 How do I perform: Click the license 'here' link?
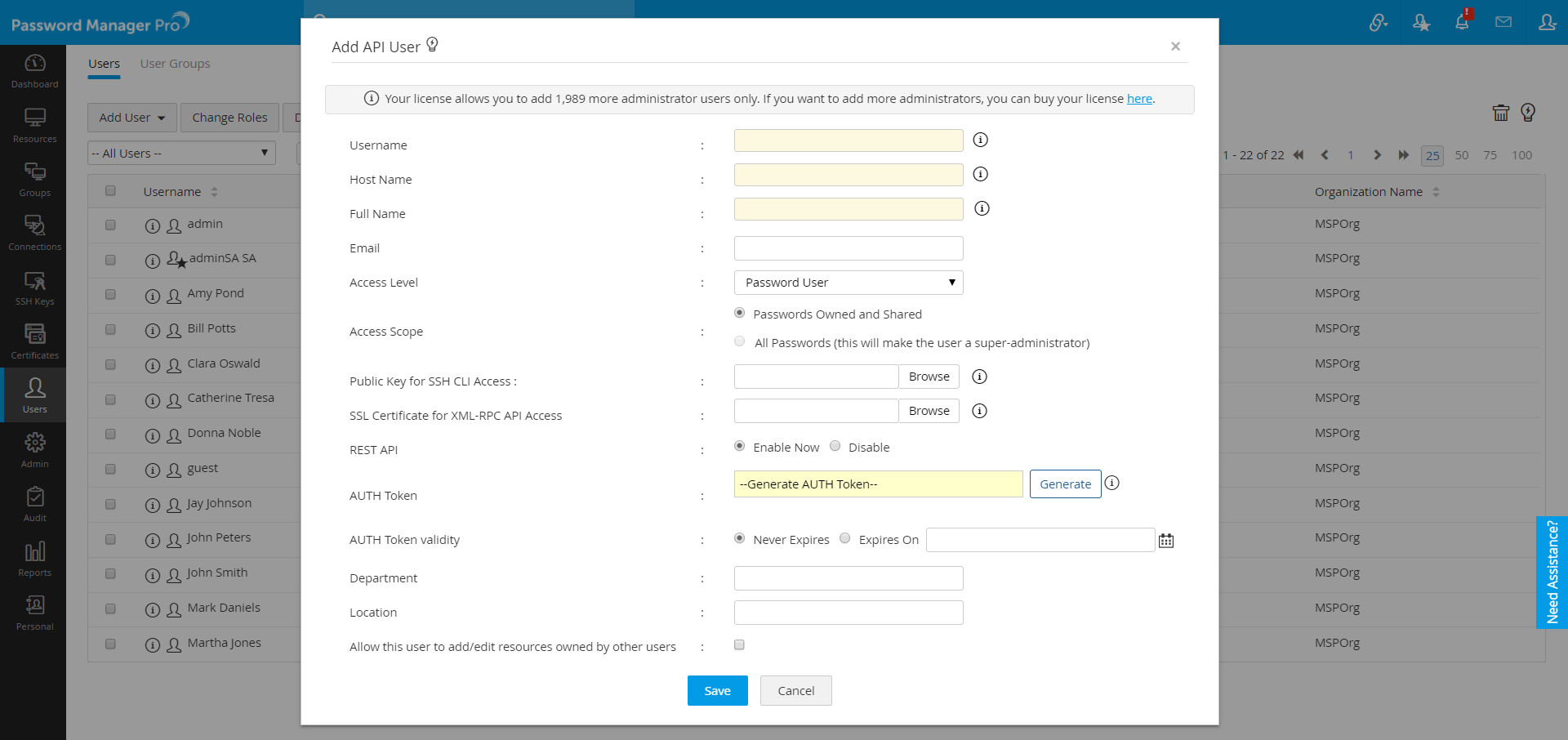pyautogui.click(x=1139, y=99)
